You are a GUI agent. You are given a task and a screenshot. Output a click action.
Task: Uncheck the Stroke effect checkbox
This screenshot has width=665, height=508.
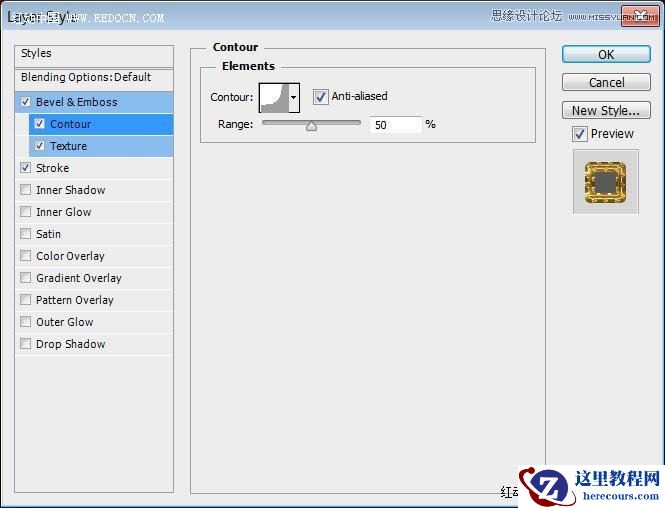(26, 167)
